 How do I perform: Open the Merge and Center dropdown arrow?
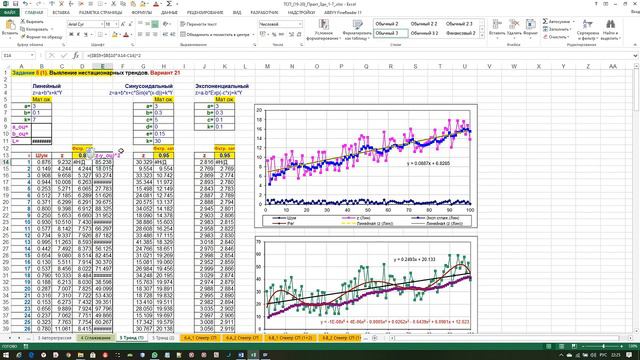coord(253,35)
